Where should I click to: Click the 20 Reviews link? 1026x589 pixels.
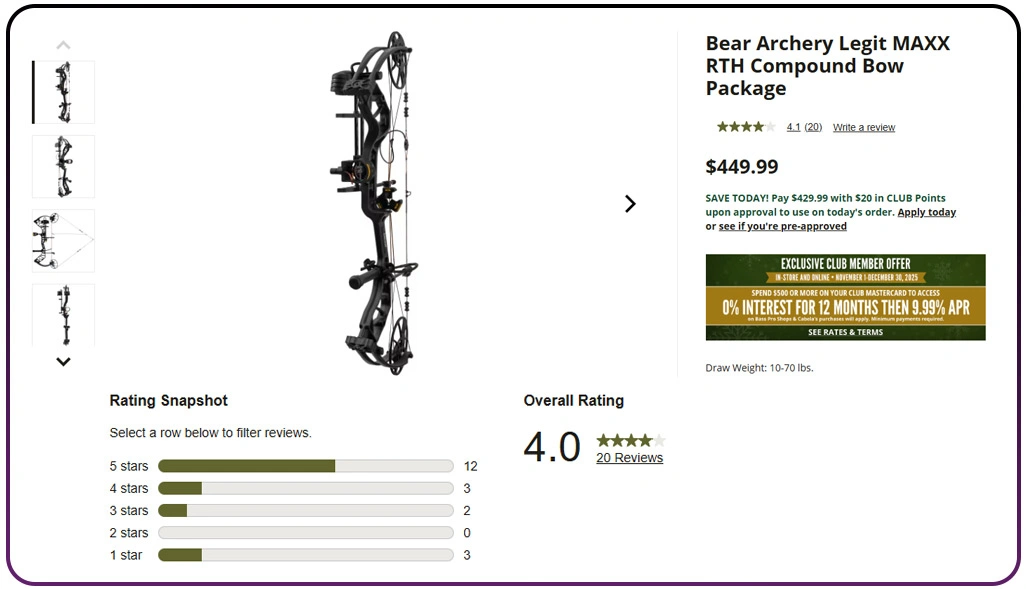629,458
